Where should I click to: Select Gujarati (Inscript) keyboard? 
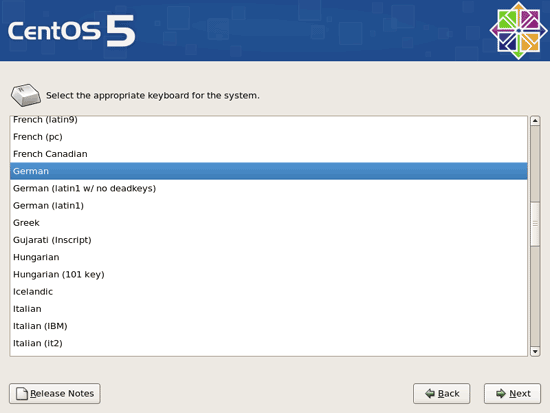pyautogui.click(x=269, y=240)
